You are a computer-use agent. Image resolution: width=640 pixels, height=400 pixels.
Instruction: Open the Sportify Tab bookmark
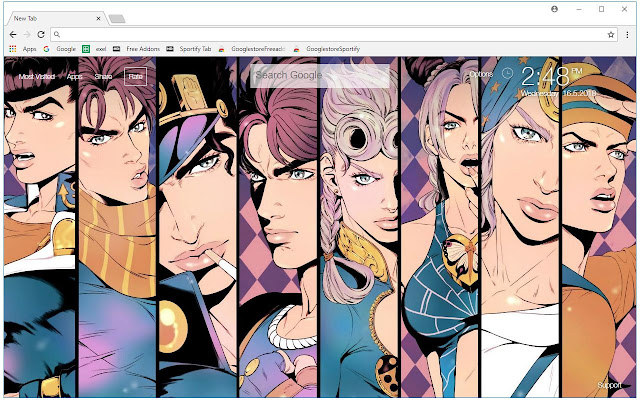pyautogui.click(x=189, y=49)
